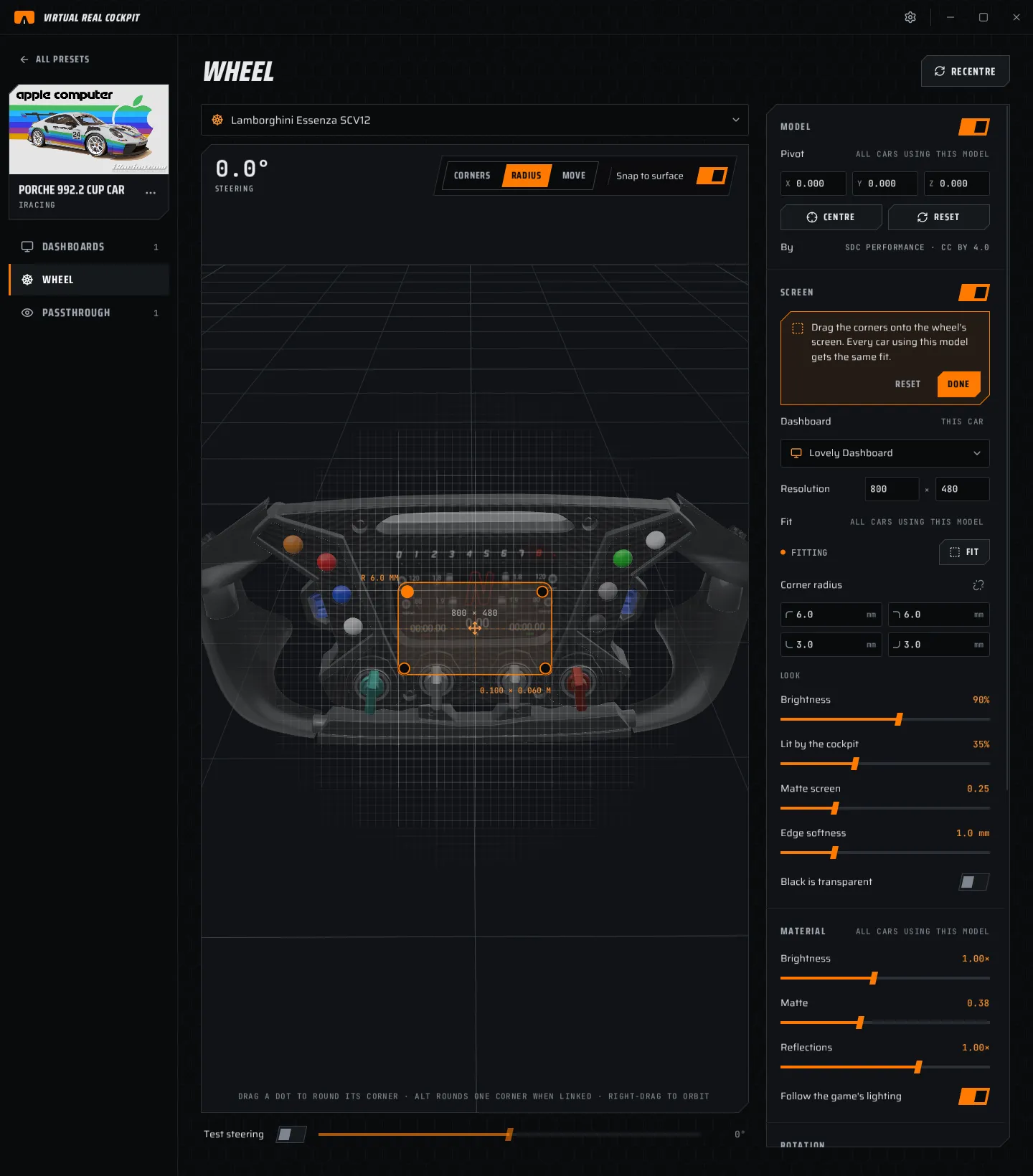Toggle the Model section switch

974,127
